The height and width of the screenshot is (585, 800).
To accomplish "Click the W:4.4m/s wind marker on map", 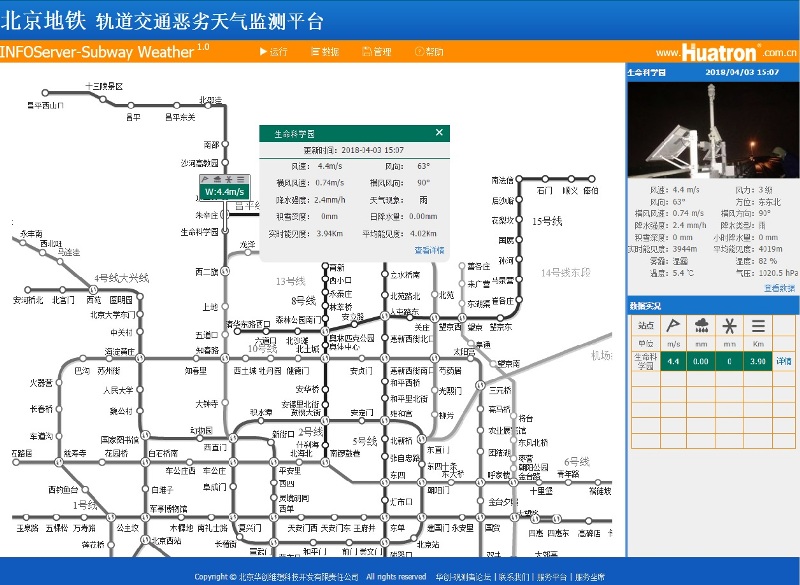I will pyautogui.click(x=224, y=191).
